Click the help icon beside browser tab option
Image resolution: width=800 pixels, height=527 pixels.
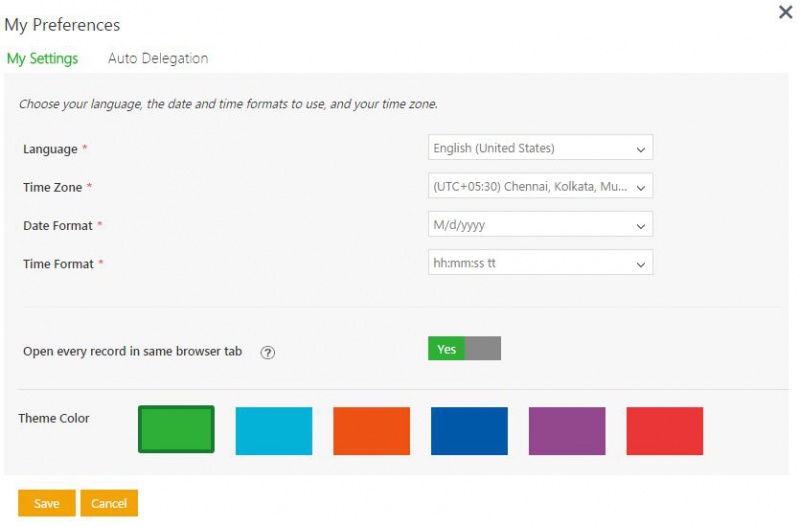[x=267, y=352]
